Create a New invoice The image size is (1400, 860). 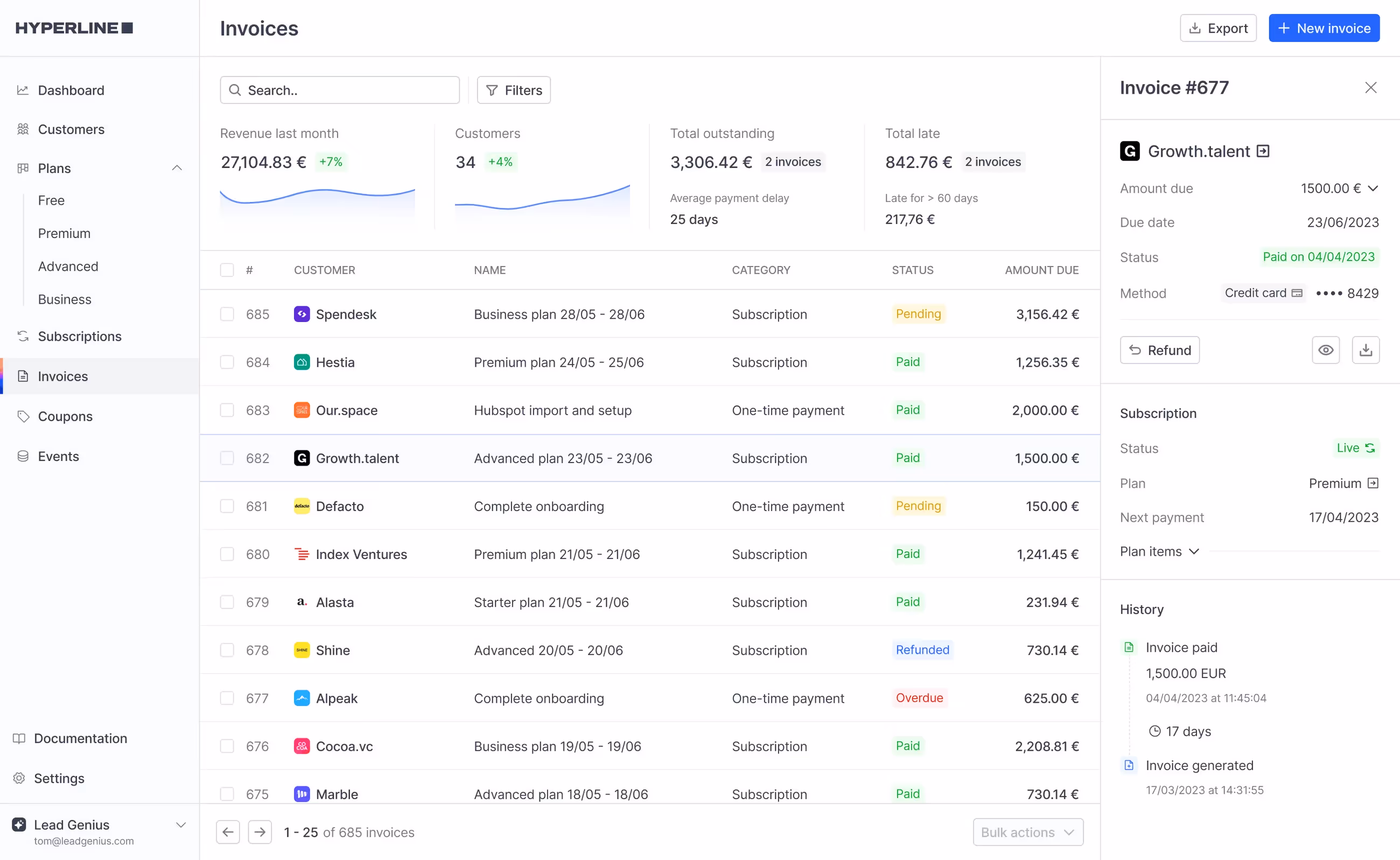tap(1323, 27)
